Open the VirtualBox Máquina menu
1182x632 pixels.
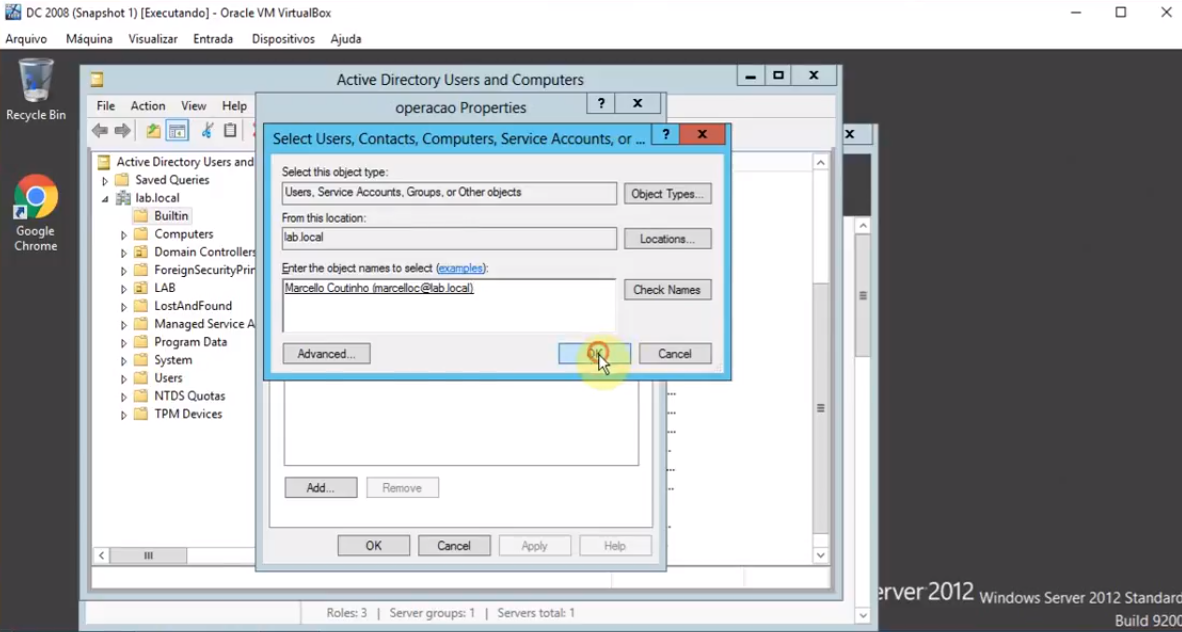(89, 38)
